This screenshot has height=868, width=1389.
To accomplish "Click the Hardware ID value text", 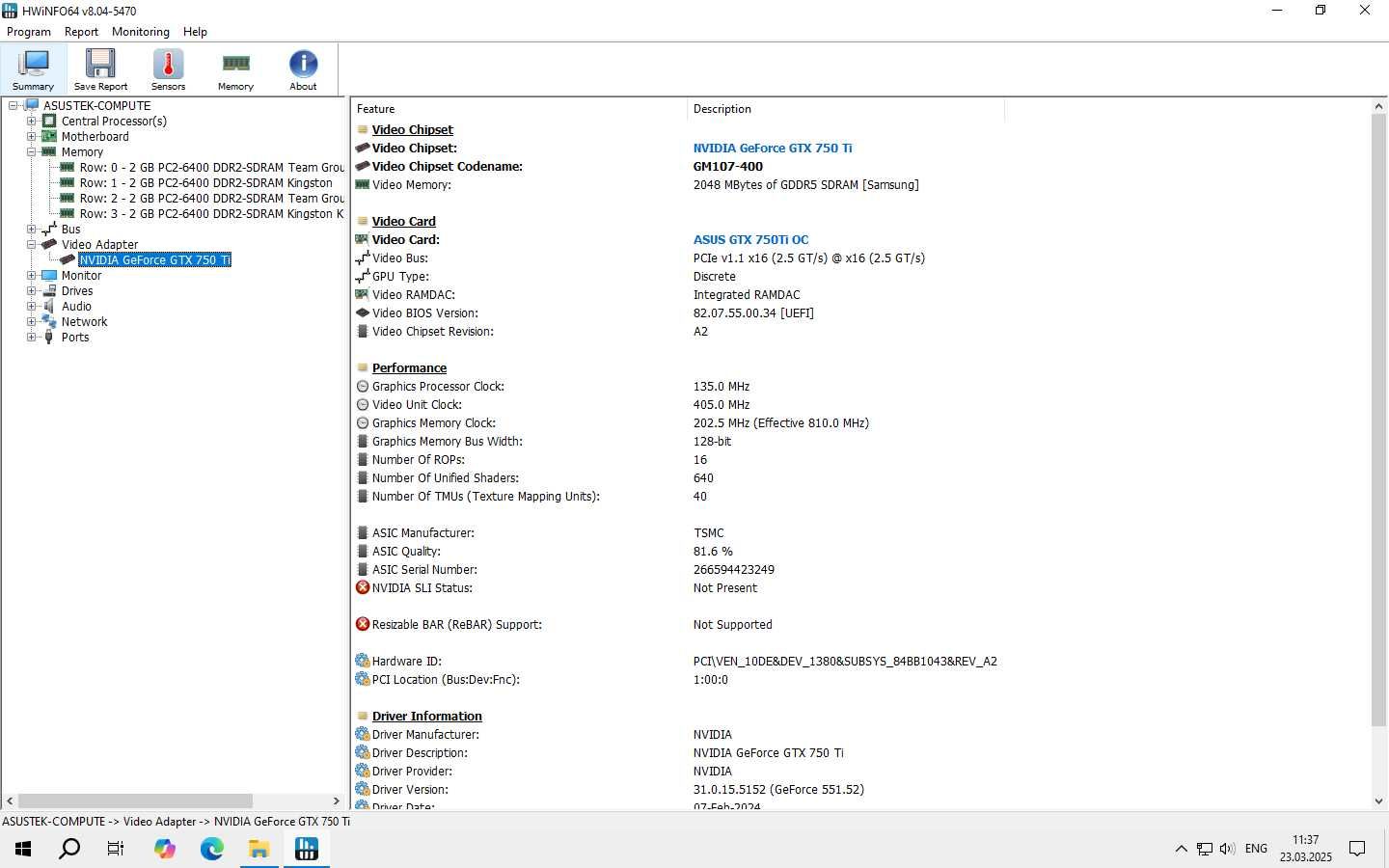I will (845, 662).
